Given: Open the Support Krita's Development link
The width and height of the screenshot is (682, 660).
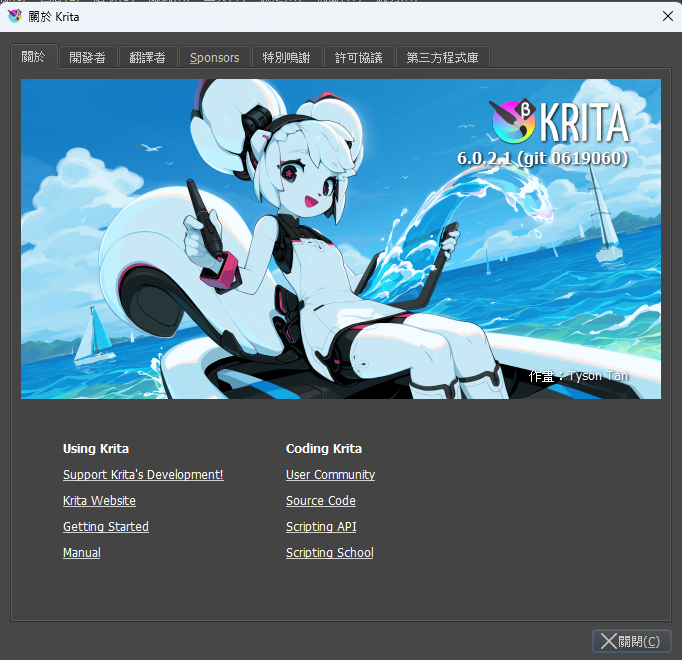Looking at the screenshot, I should tap(143, 475).
